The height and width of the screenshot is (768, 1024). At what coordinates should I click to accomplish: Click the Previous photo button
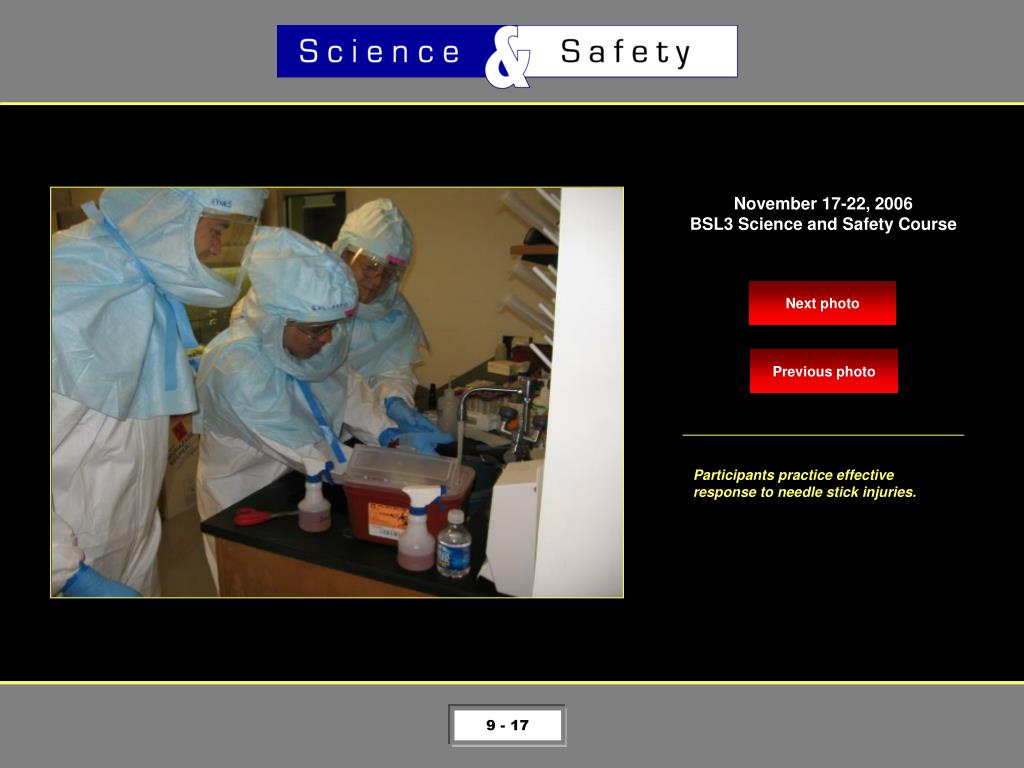click(824, 371)
